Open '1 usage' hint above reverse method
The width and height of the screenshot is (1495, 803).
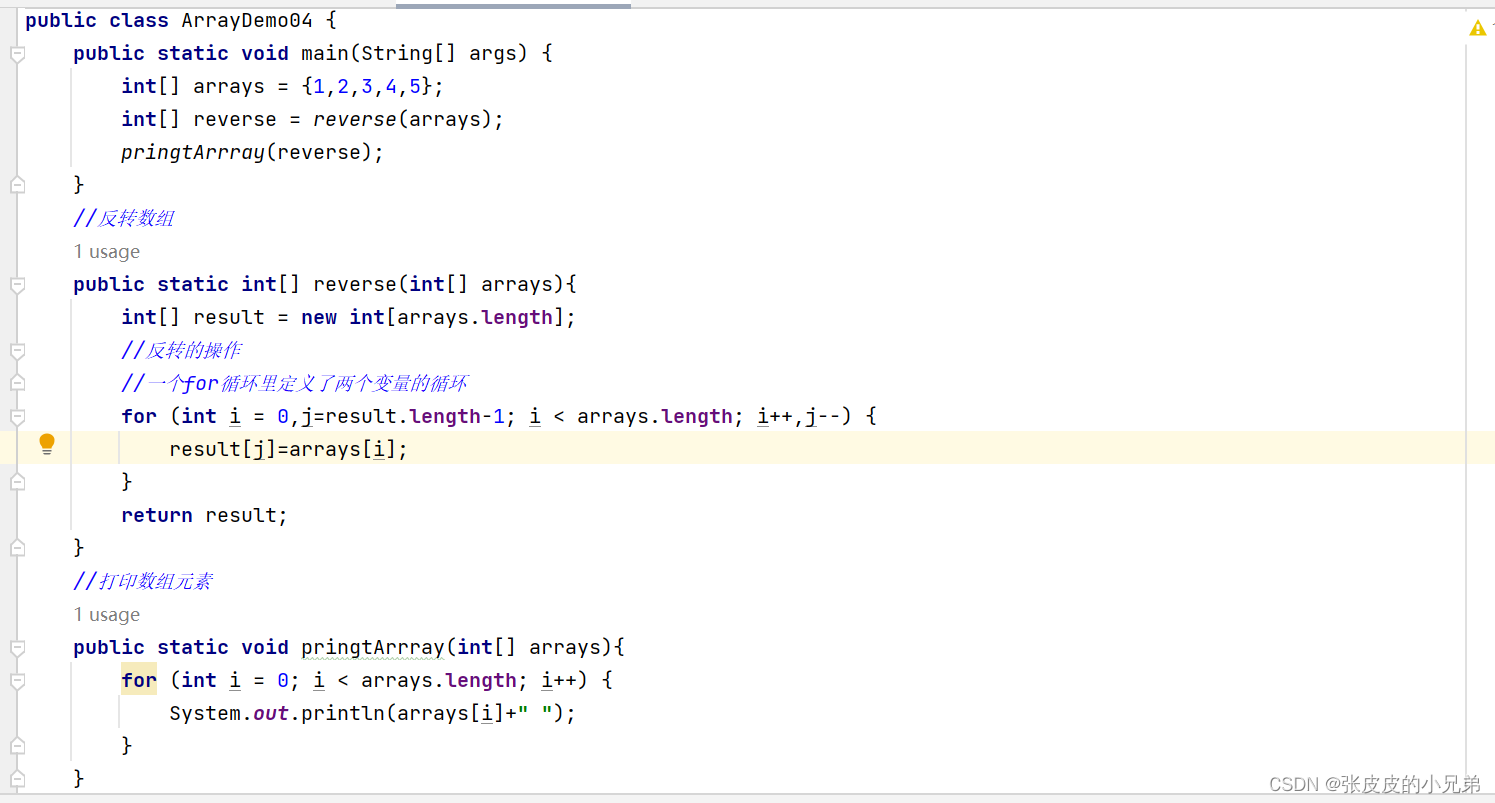tap(107, 252)
